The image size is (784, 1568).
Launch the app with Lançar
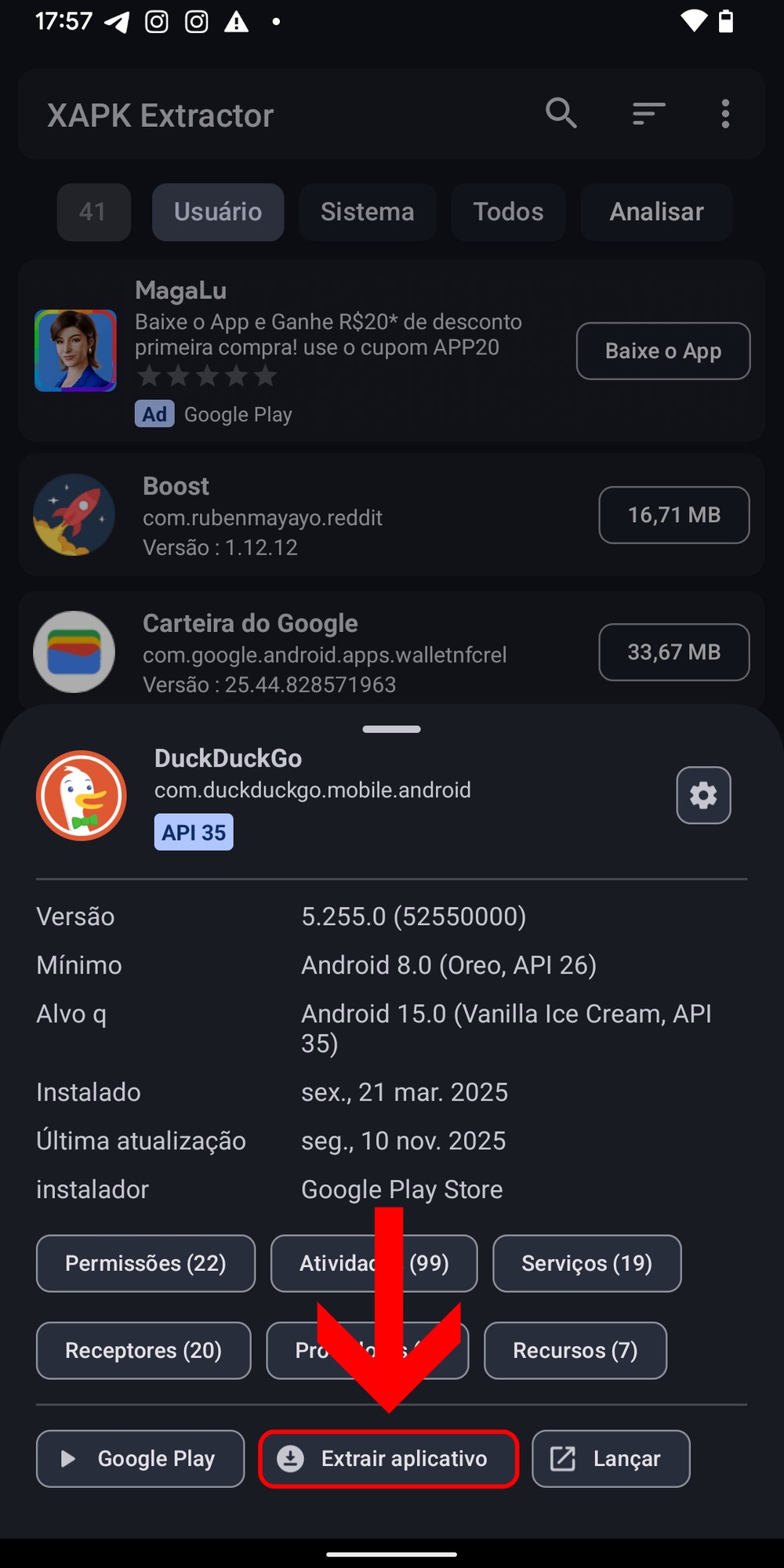611,1458
